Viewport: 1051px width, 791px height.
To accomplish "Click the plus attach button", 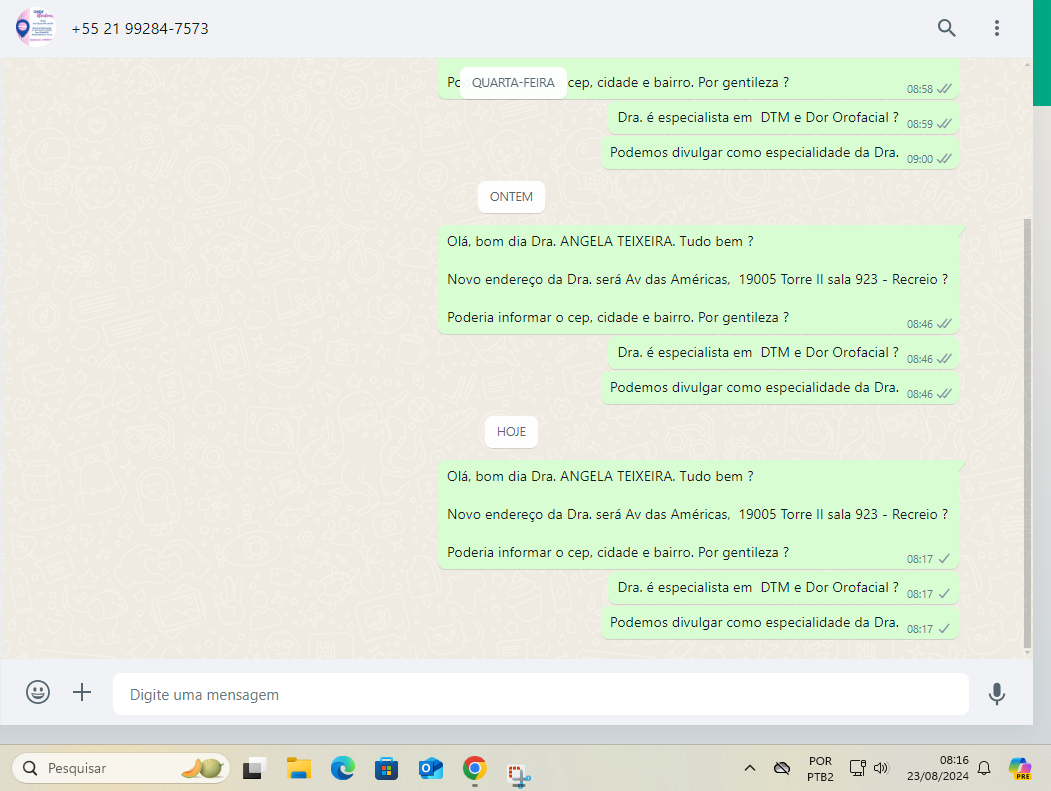I will pos(82,693).
